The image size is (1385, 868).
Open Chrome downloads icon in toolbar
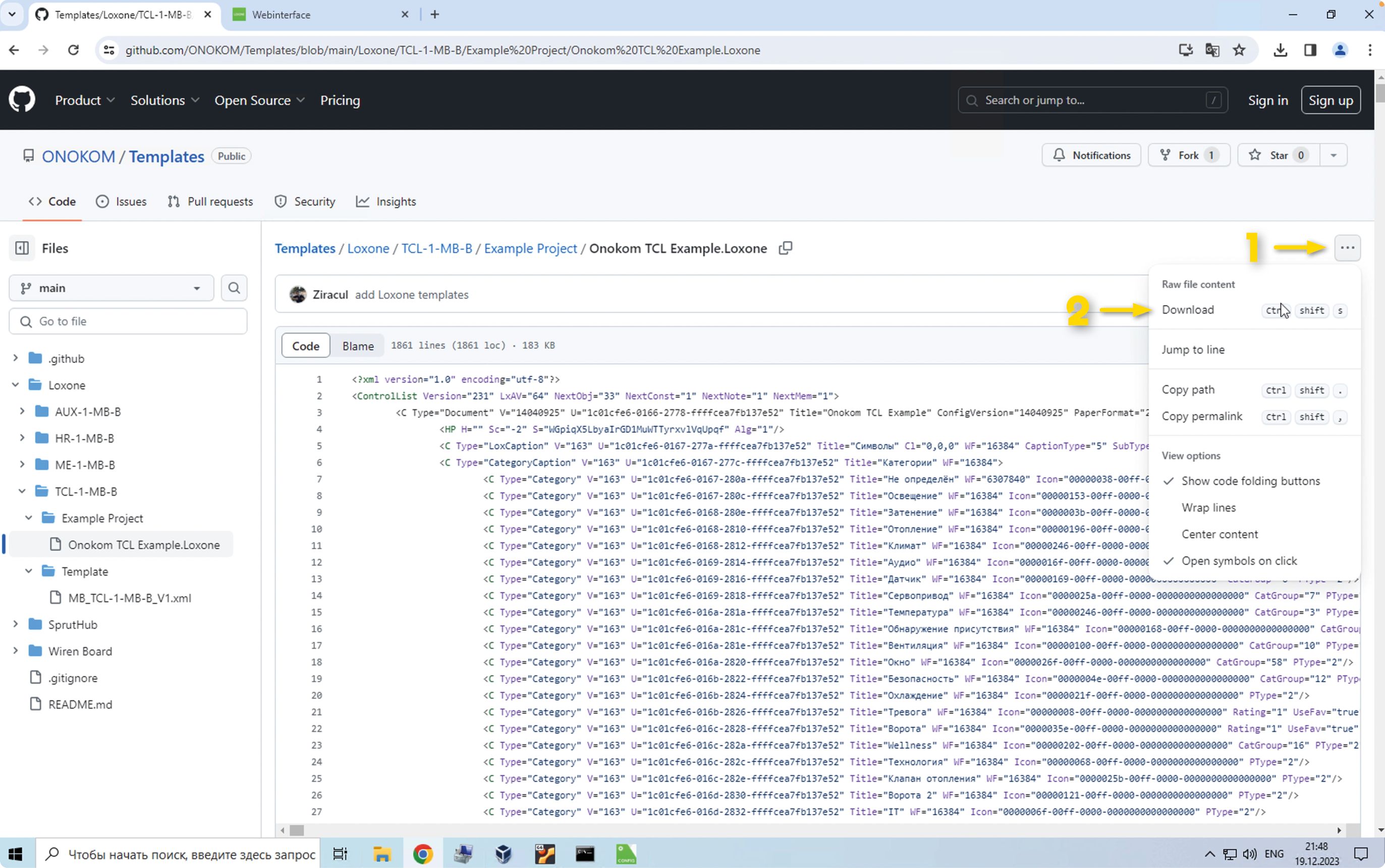point(1280,50)
